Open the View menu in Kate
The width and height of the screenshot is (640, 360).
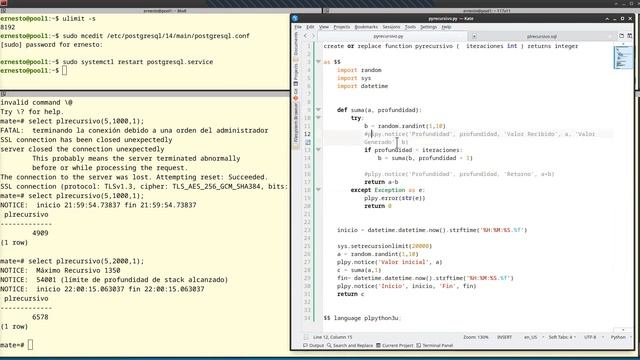coord(324,27)
